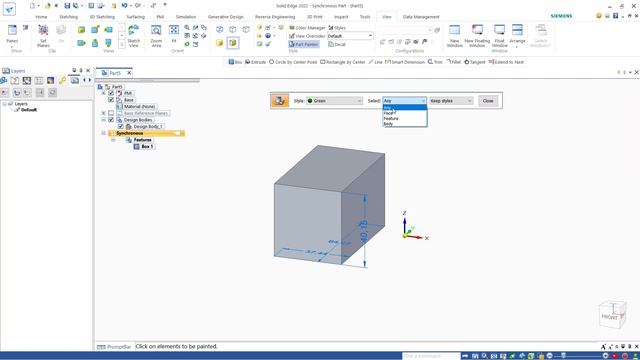Image resolution: width=640 pixels, height=360 pixels.
Task: Collapse the Design Bodies node
Action: (104, 120)
